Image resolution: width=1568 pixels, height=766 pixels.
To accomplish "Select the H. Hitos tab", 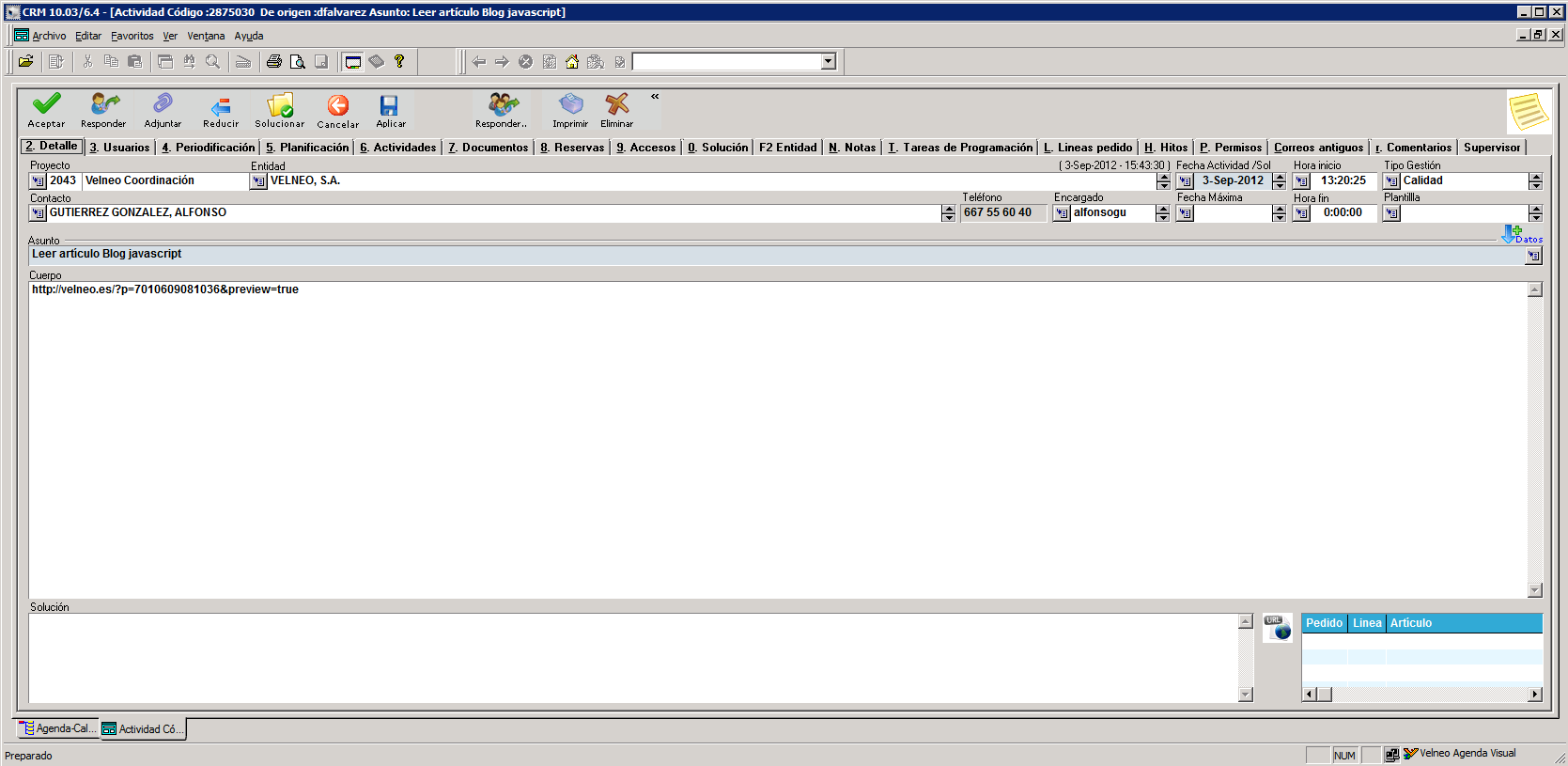I will click(1166, 148).
